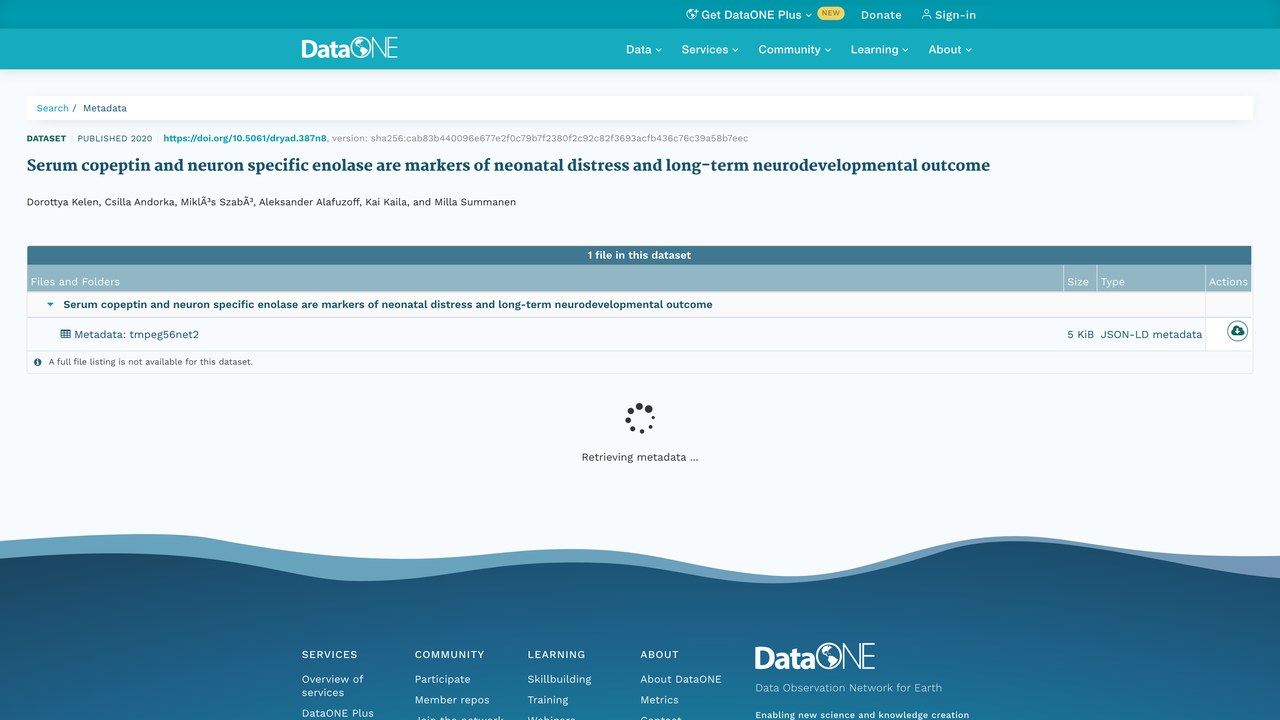
Task: Expand the About navigation menu
Action: pyautogui.click(x=950, y=49)
